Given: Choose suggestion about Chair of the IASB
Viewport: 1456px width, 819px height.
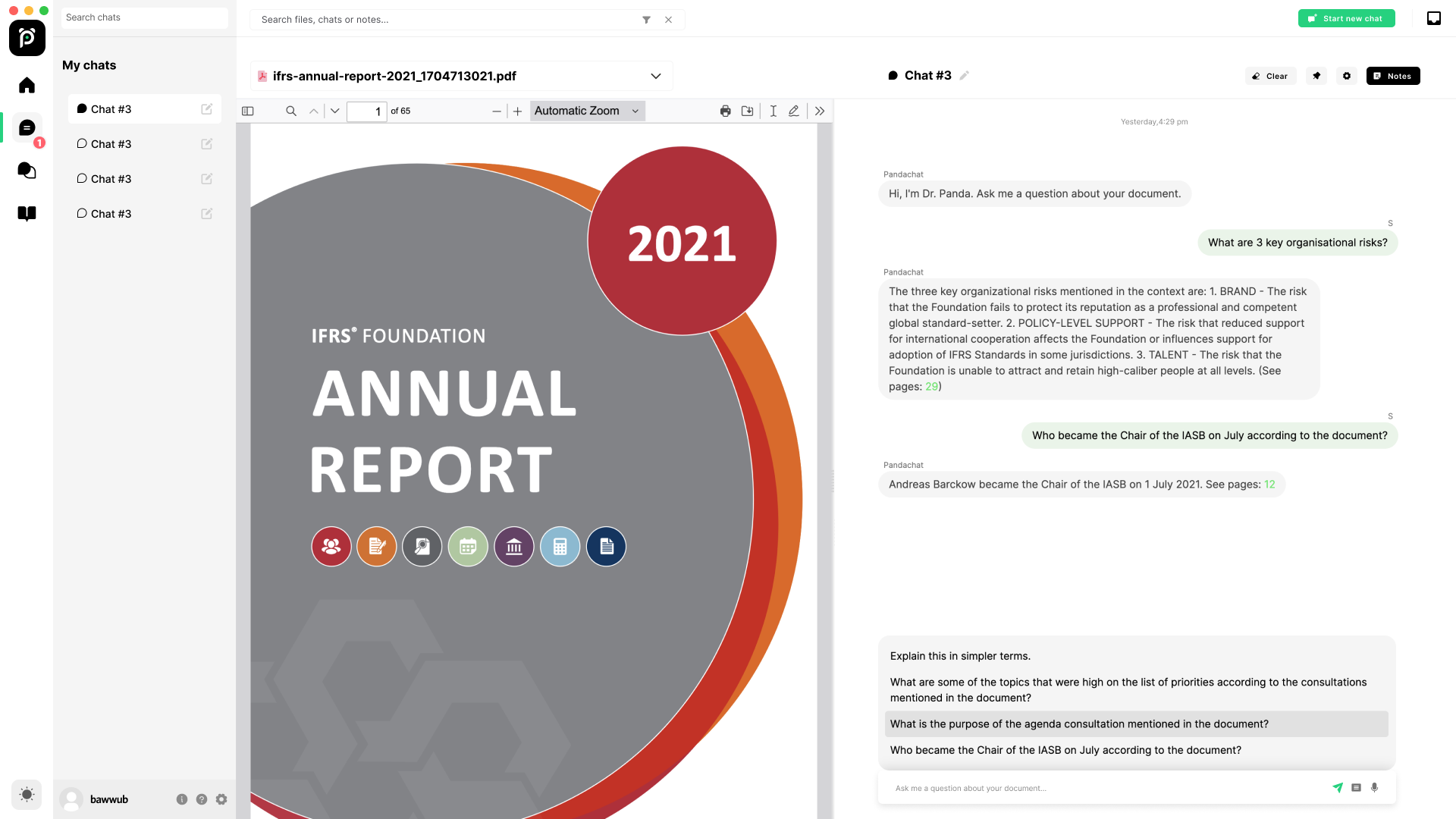Looking at the screenshot, I should tap(1136, 750).
